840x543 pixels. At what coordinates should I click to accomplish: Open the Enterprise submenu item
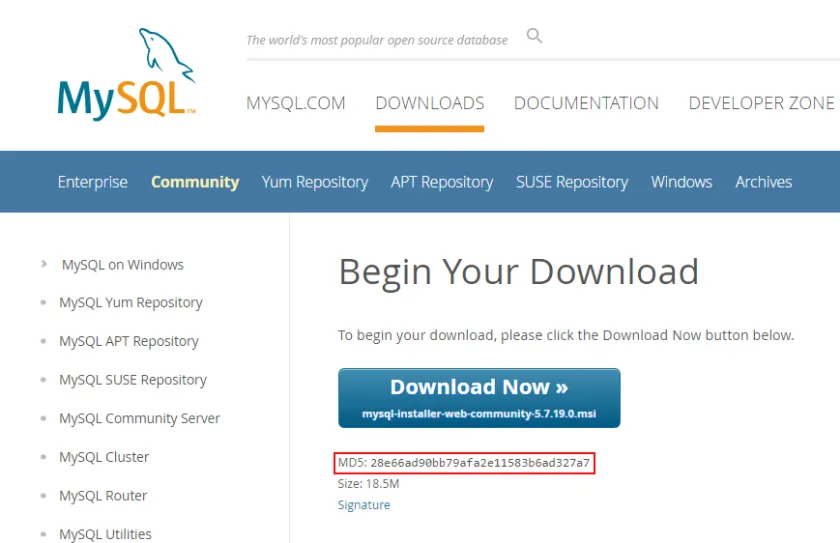pyautogui.click(x=93, y=182)
